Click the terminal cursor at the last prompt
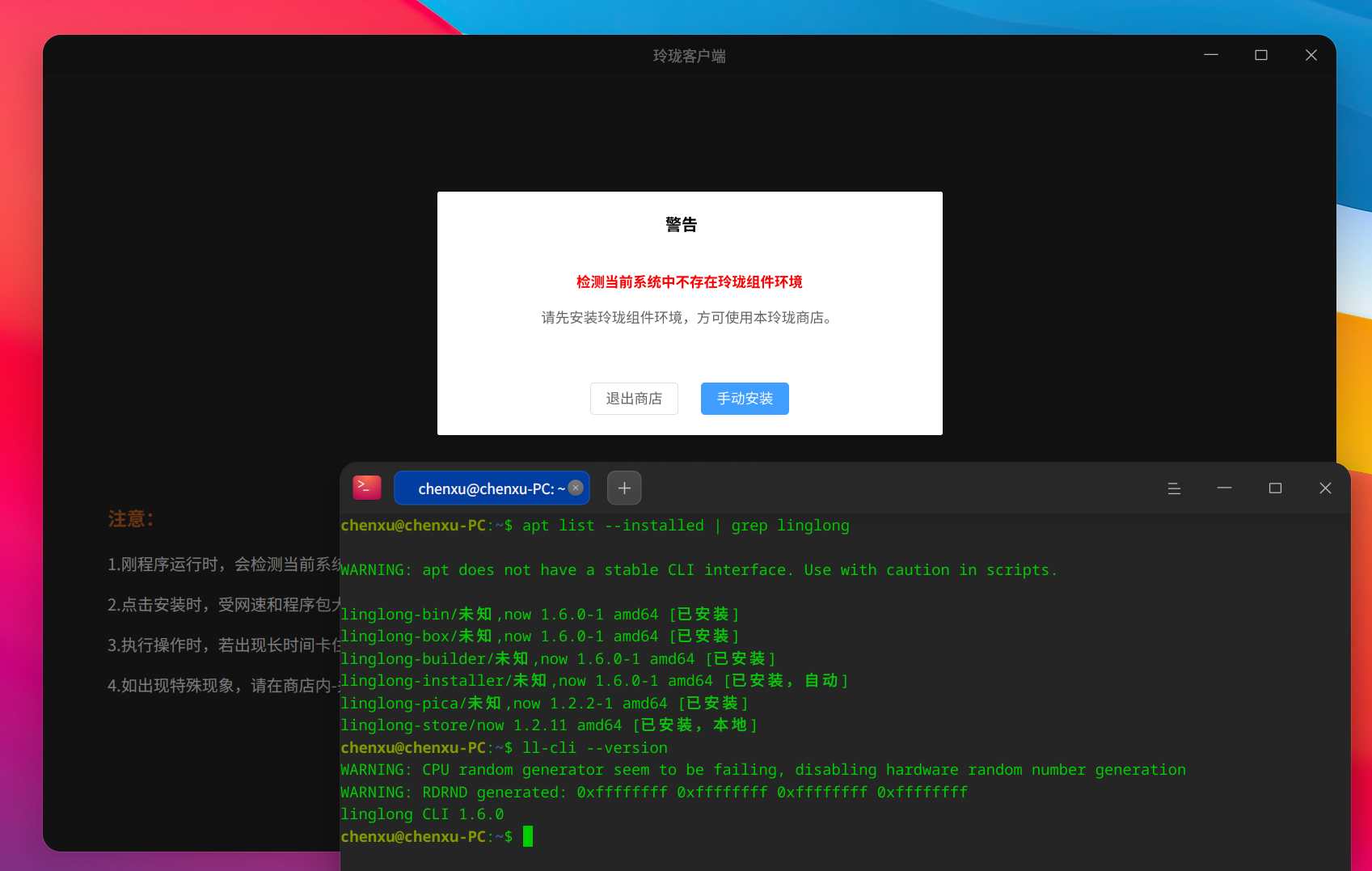The image size is (1372, 871). [528, 836]
